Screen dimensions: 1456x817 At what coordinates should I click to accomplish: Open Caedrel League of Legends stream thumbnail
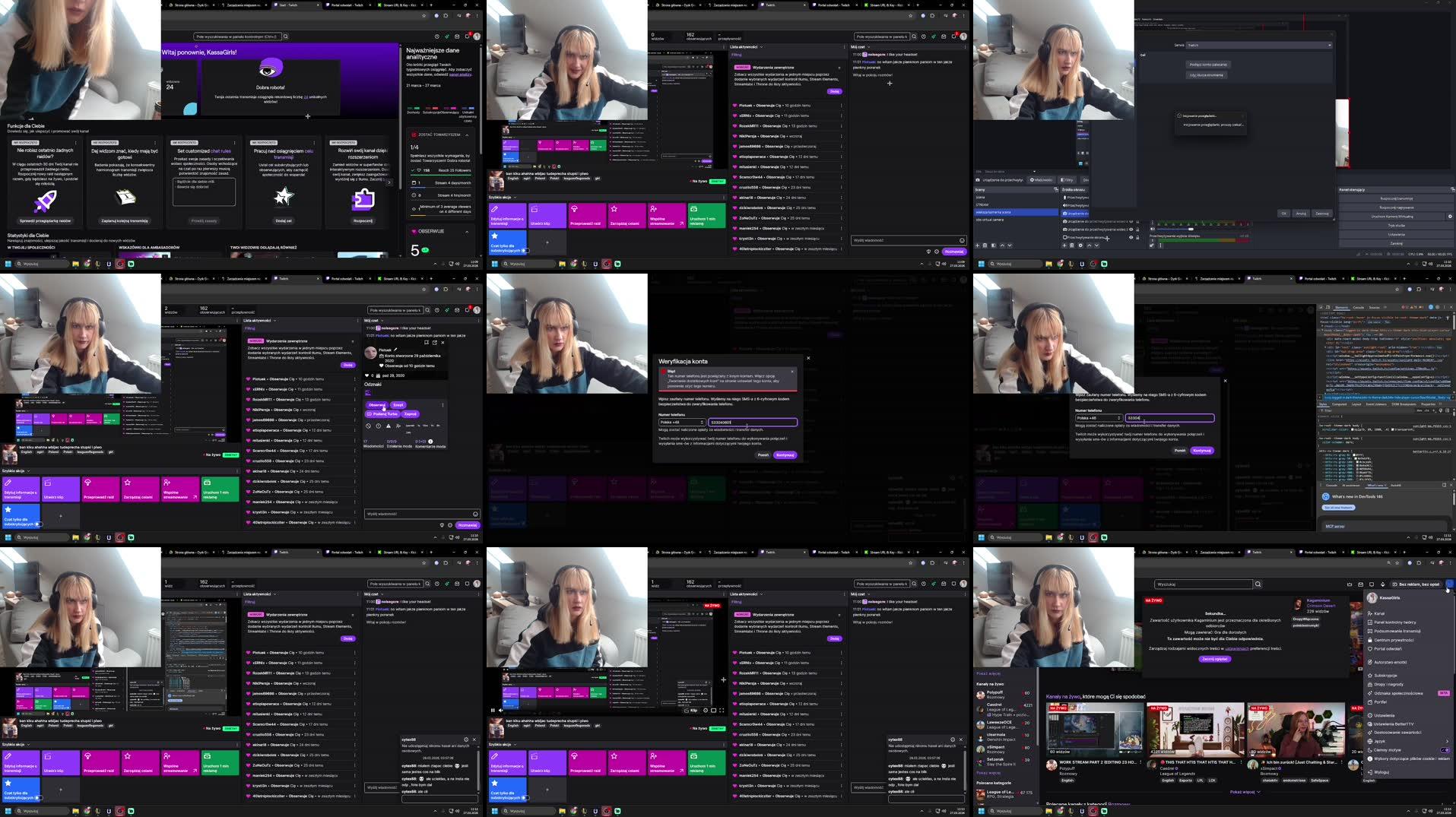(x=1195, y=730)
